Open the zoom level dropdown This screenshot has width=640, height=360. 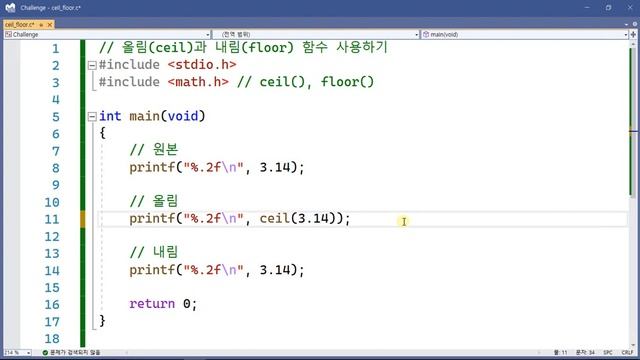pos(18,352)
